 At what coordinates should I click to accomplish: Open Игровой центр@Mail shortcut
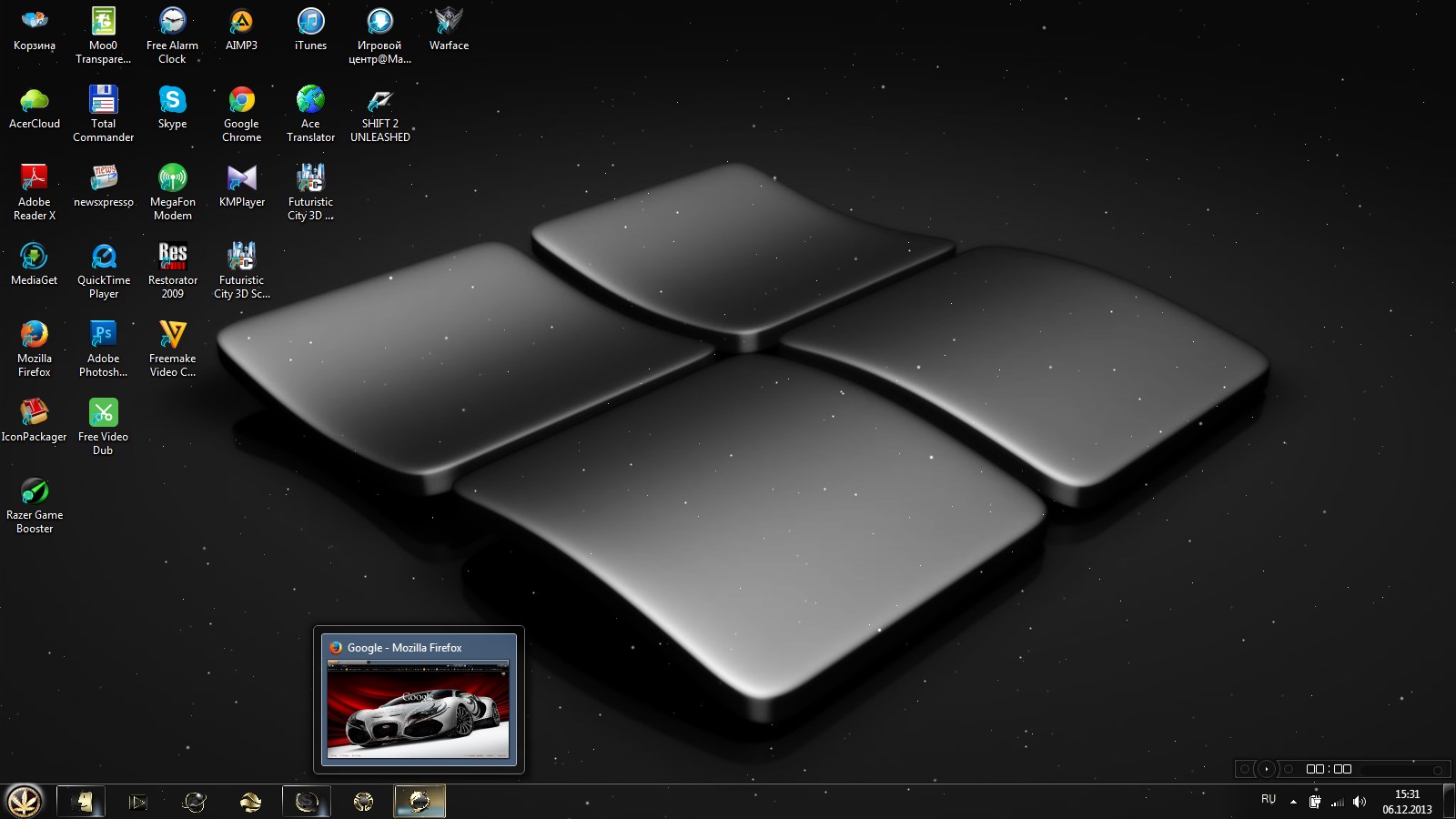tap(379, 35)
